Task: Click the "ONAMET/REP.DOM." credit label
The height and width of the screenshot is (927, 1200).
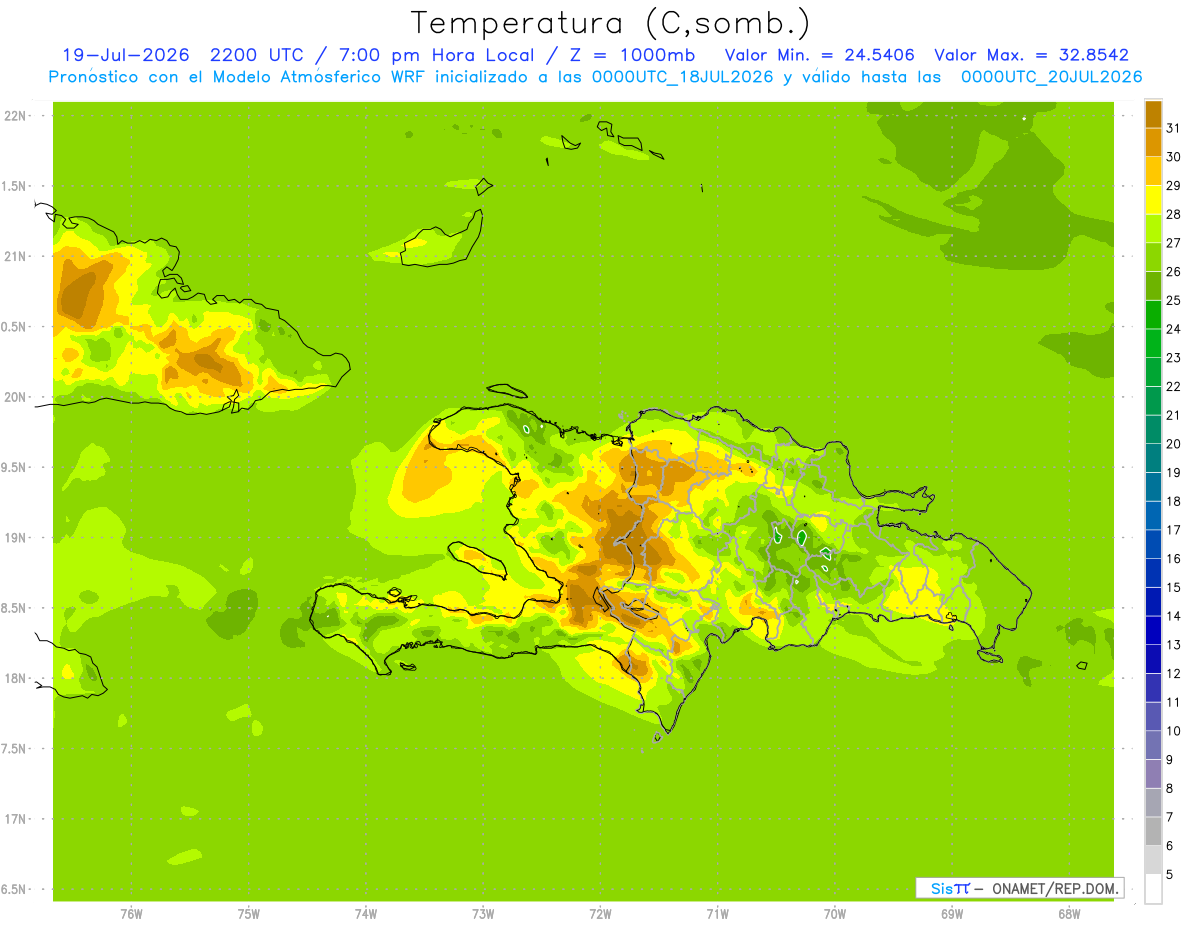Action: click(1054, 888)
